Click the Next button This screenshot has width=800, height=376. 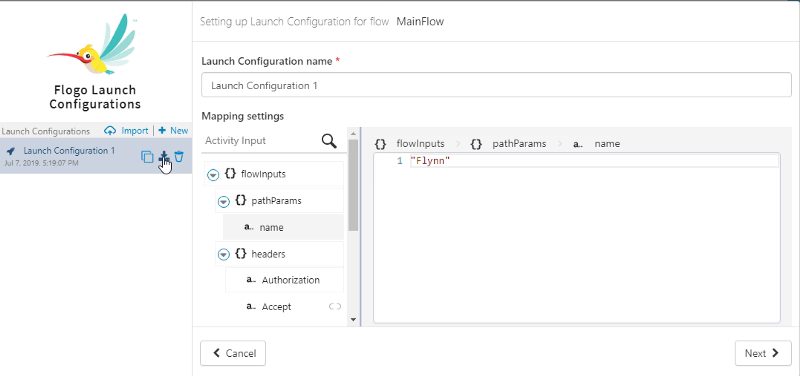coord(763,353)
